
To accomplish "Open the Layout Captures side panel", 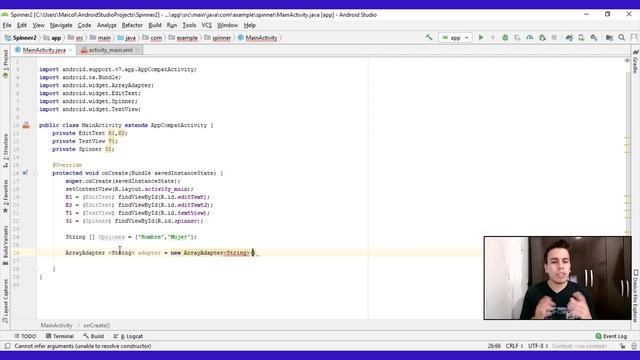I will 5,301.
